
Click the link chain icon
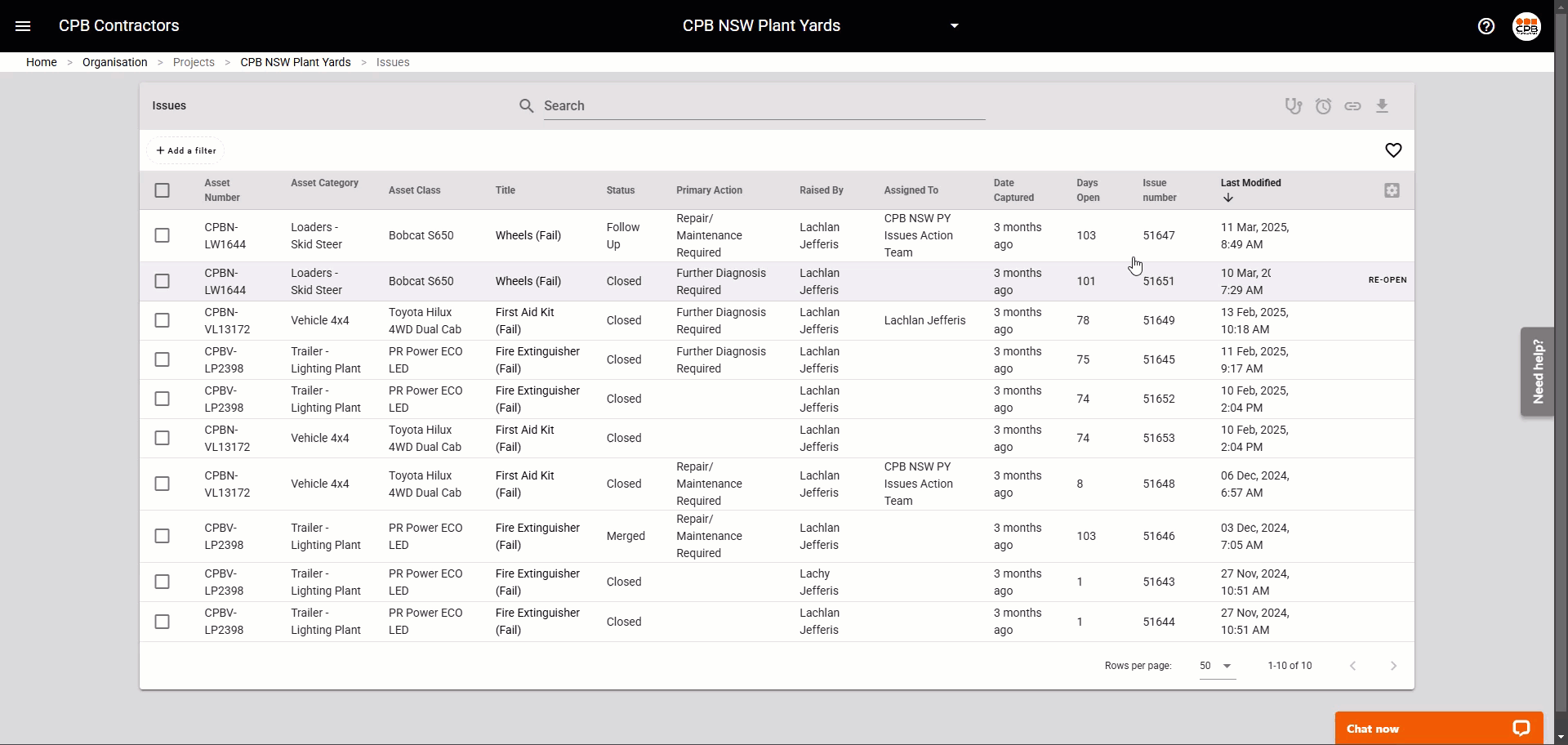[1353, 106]
